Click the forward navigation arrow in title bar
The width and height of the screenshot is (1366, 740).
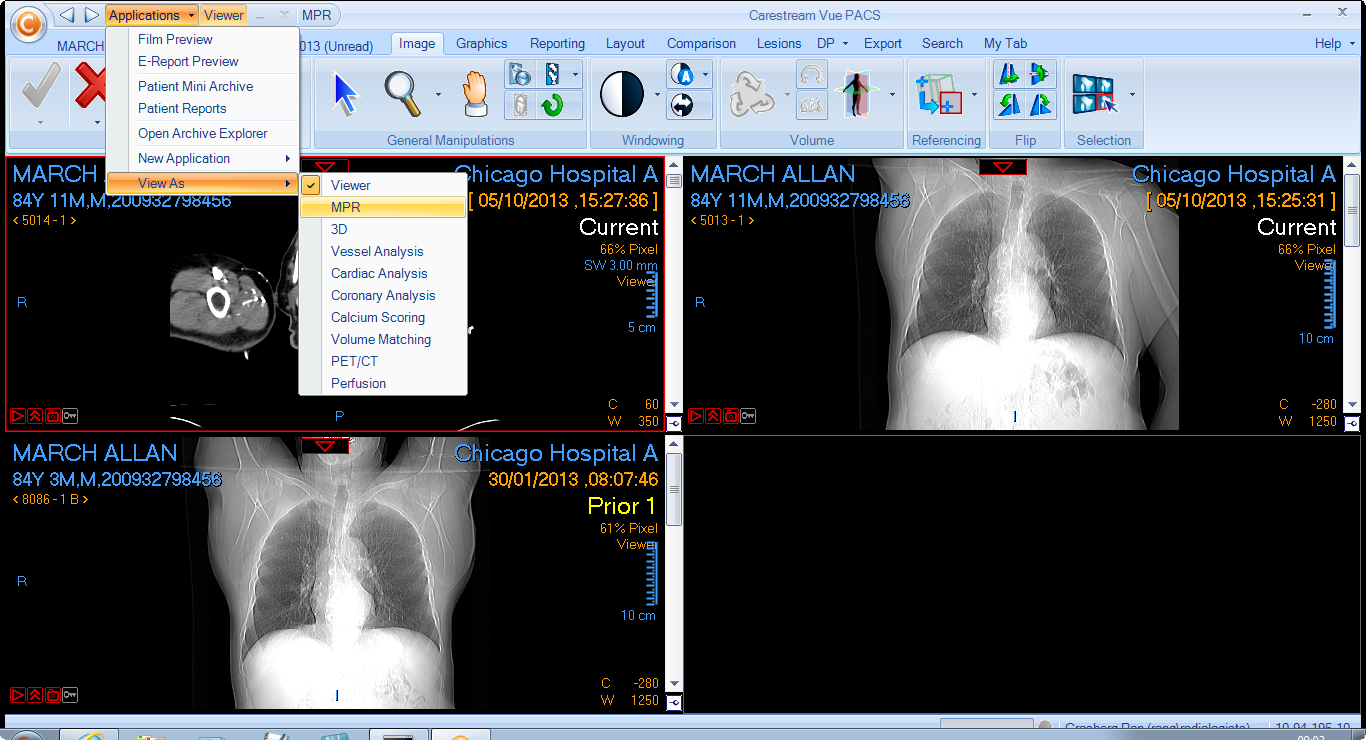tap(92, 15)
